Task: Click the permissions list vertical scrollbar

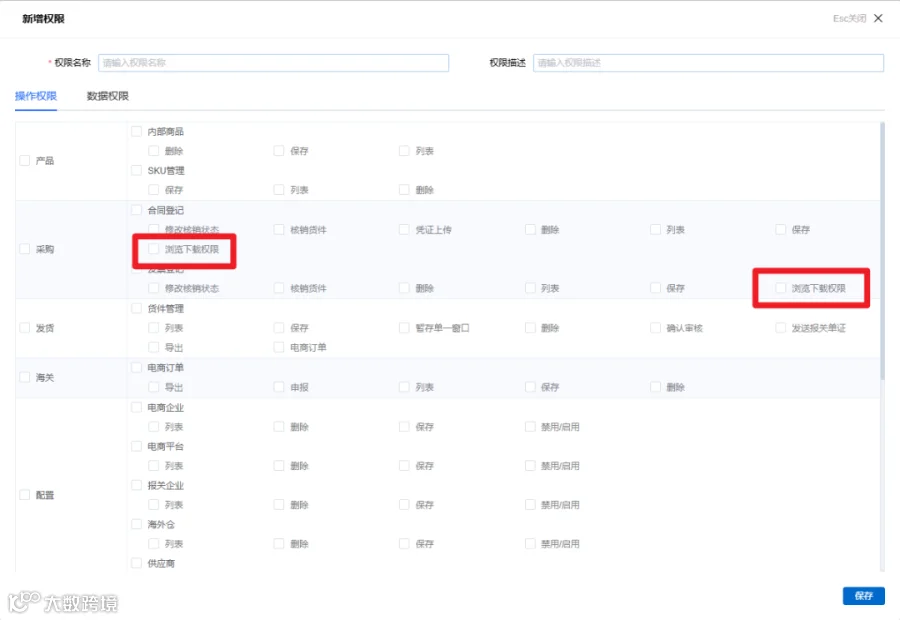Action: click(x=882, y=251)
